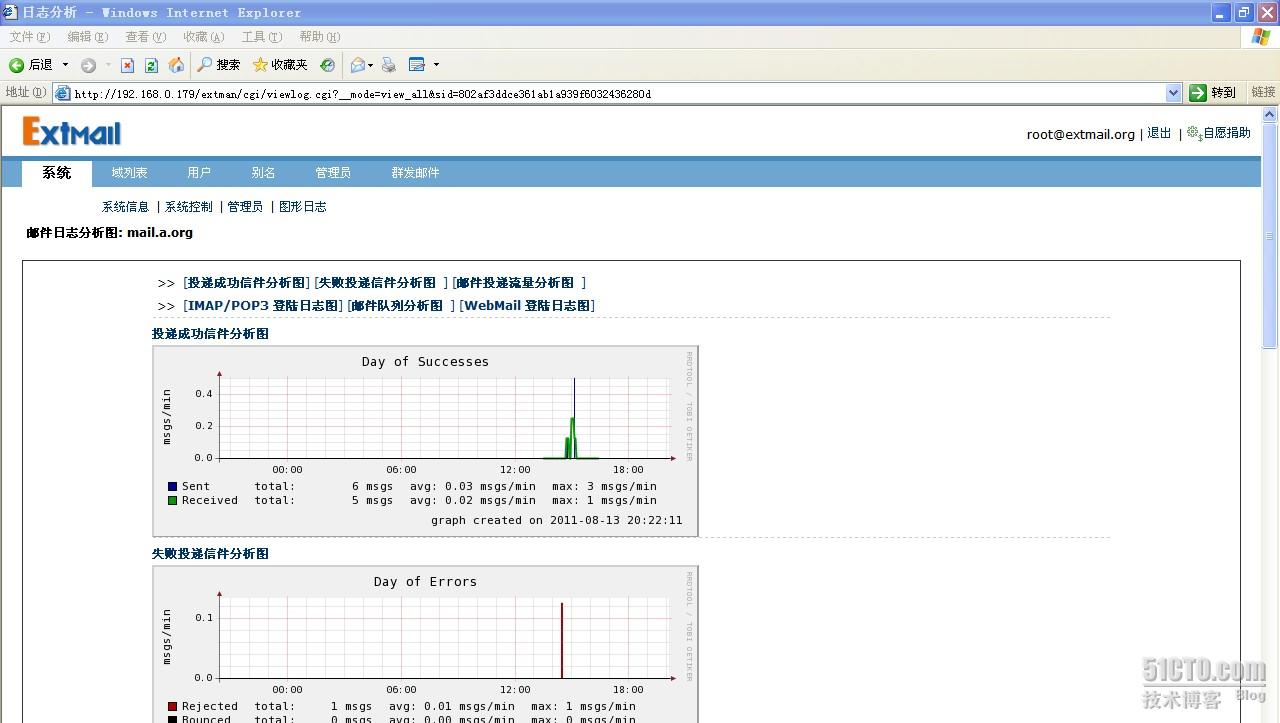Jump to WebMail 登陆日志图 link
Viewport: 1280px width, 723px height.
(527, 306)
